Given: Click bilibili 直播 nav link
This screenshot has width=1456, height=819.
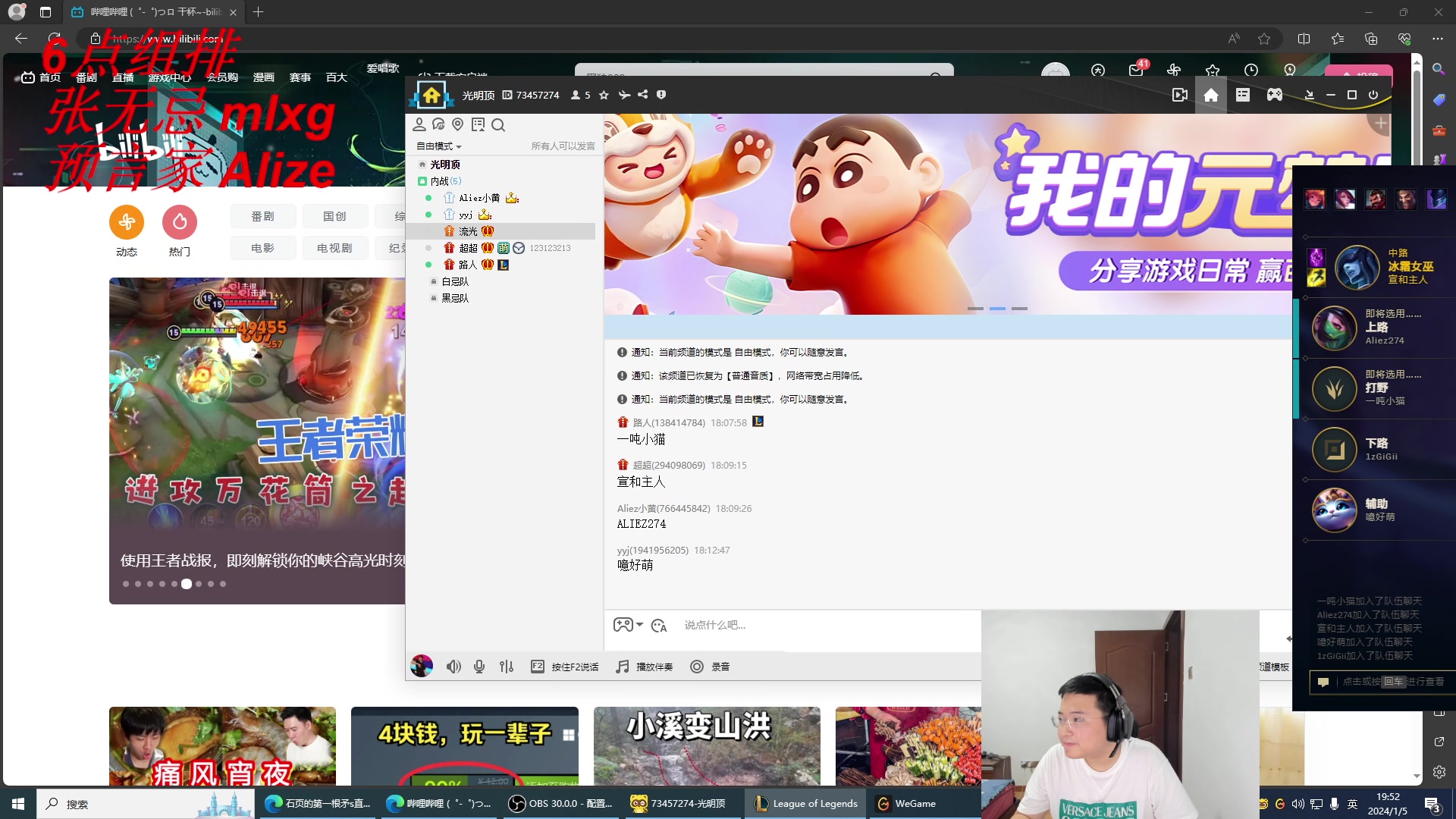Looking at the screenshot, I should pos(123,77).
